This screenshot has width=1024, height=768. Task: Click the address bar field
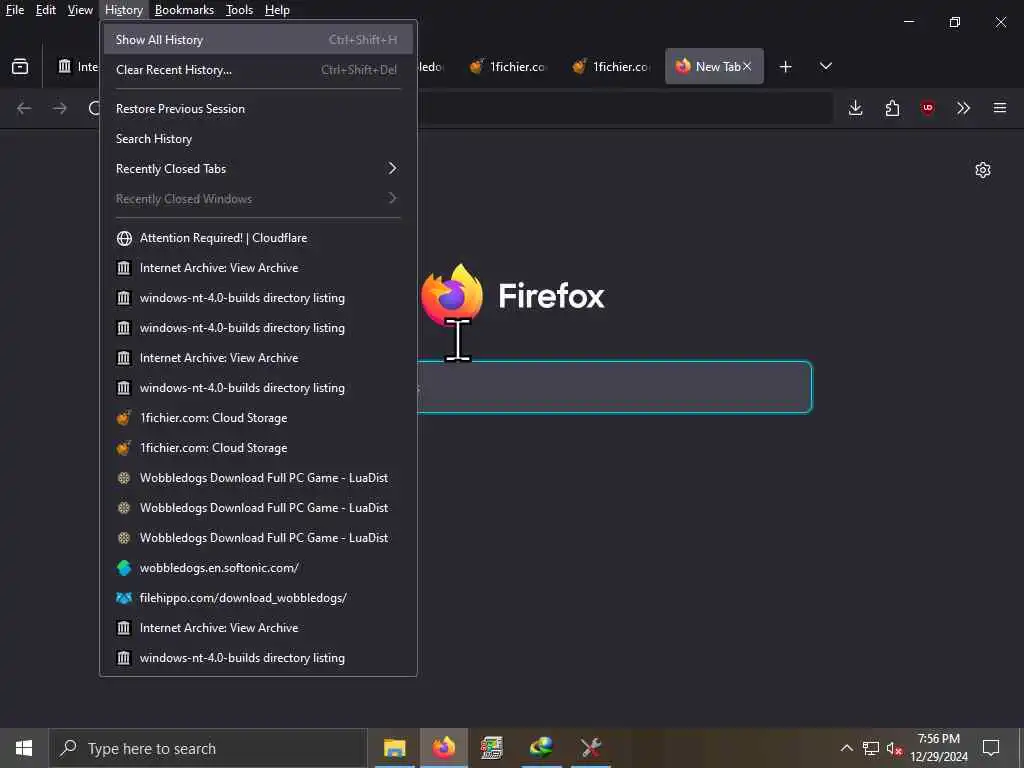tap(624, 108)
